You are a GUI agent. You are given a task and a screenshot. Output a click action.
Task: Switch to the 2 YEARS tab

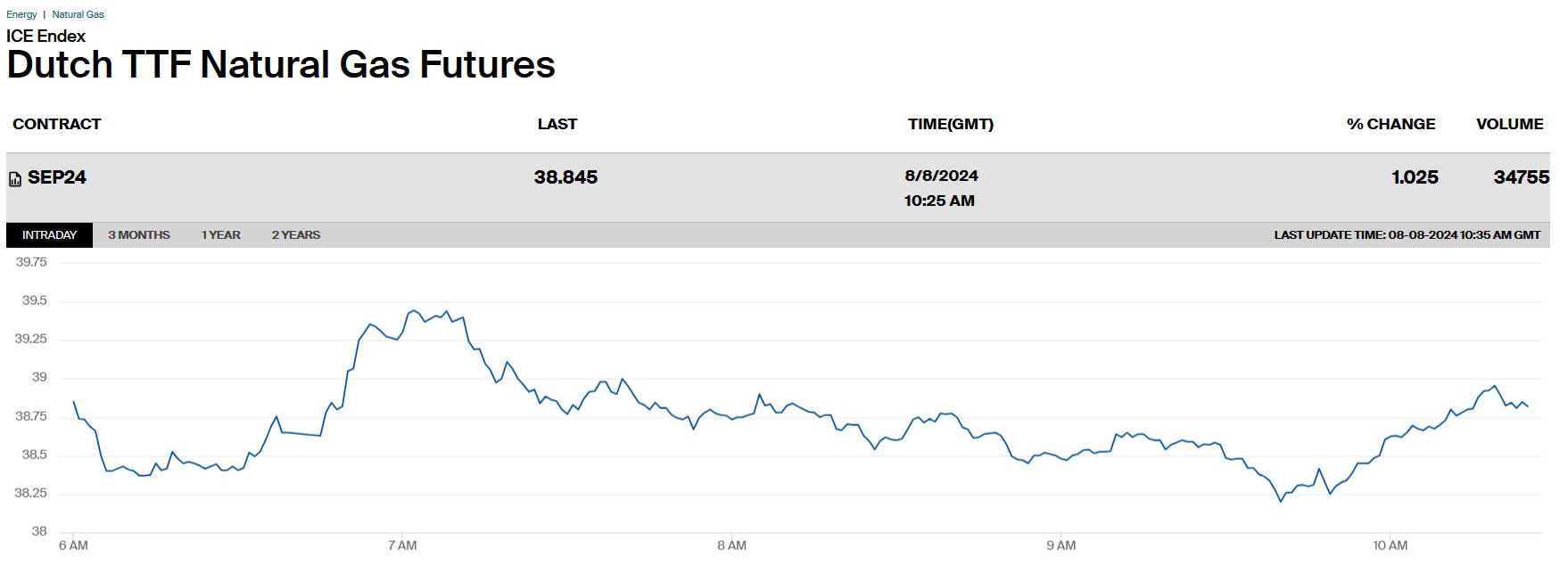click(295, 235)
